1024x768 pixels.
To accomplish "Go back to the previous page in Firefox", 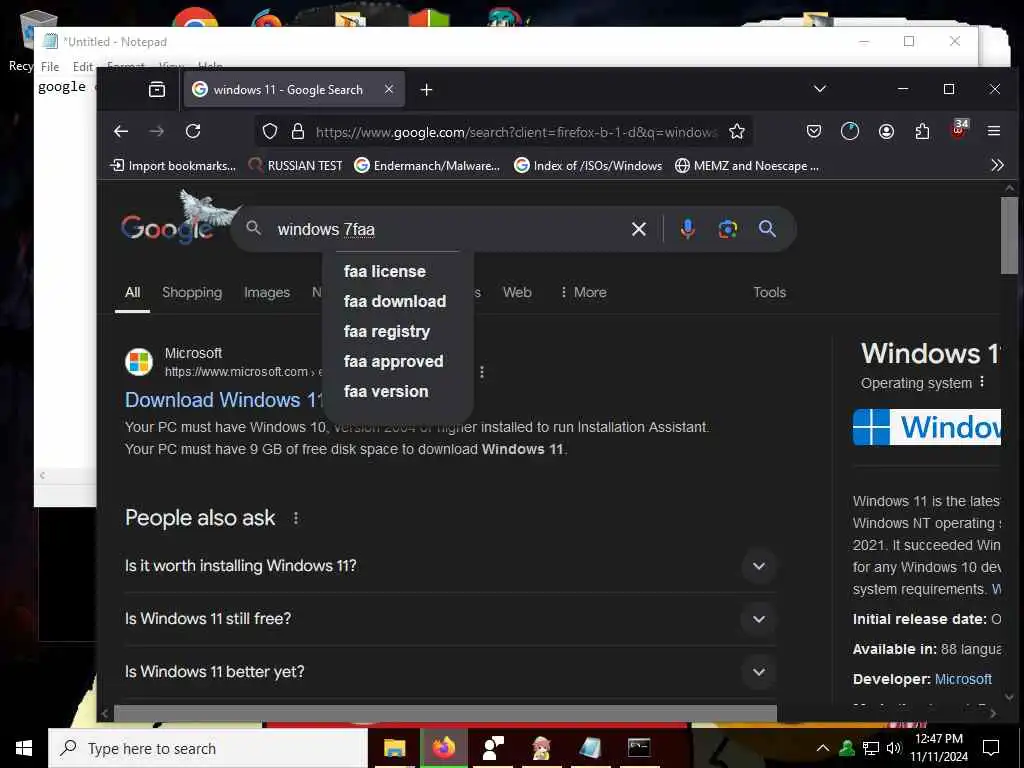I will 121,131.
